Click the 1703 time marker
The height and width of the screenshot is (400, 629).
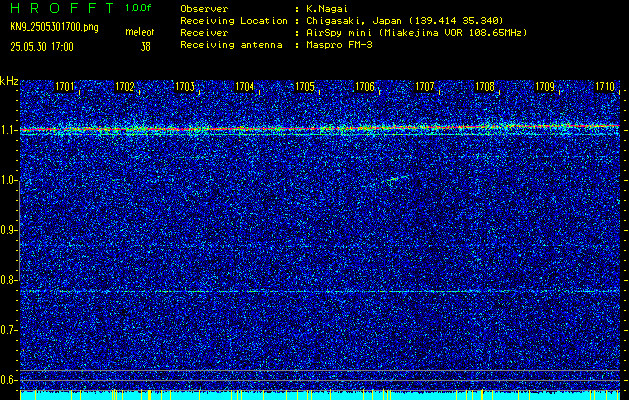pos(185,86)
